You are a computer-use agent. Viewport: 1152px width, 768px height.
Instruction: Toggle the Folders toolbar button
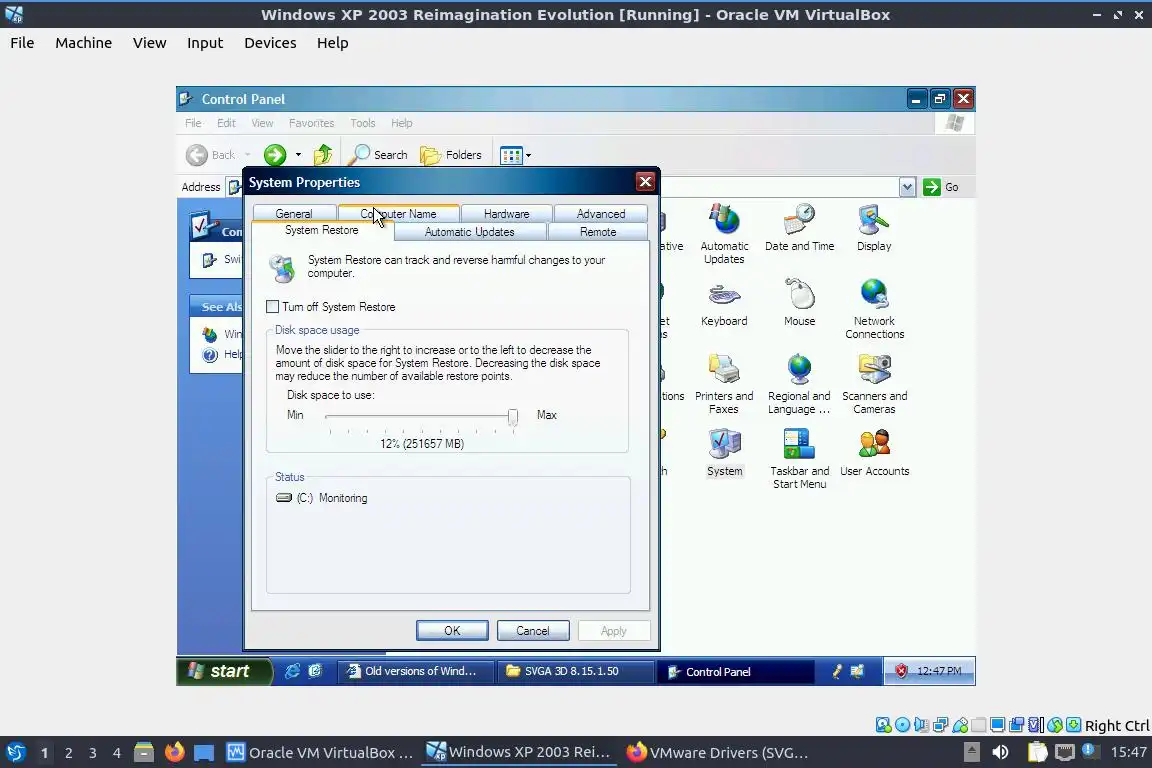pyautogui.click(x=451, y=154)
